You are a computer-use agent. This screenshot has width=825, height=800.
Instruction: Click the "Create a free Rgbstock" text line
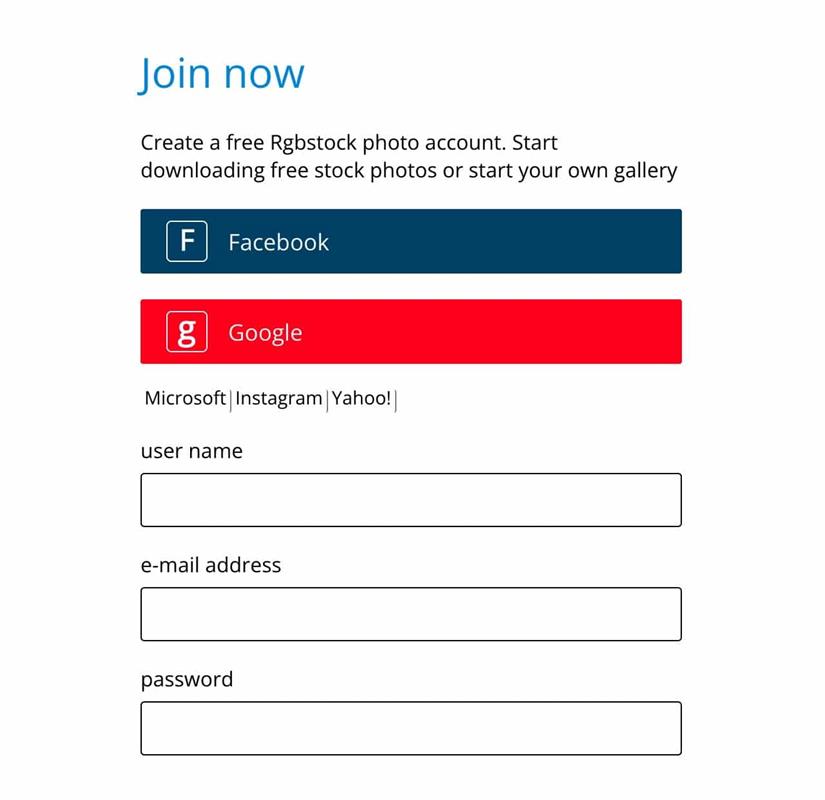pyautogui.click(x=349, y=143)
